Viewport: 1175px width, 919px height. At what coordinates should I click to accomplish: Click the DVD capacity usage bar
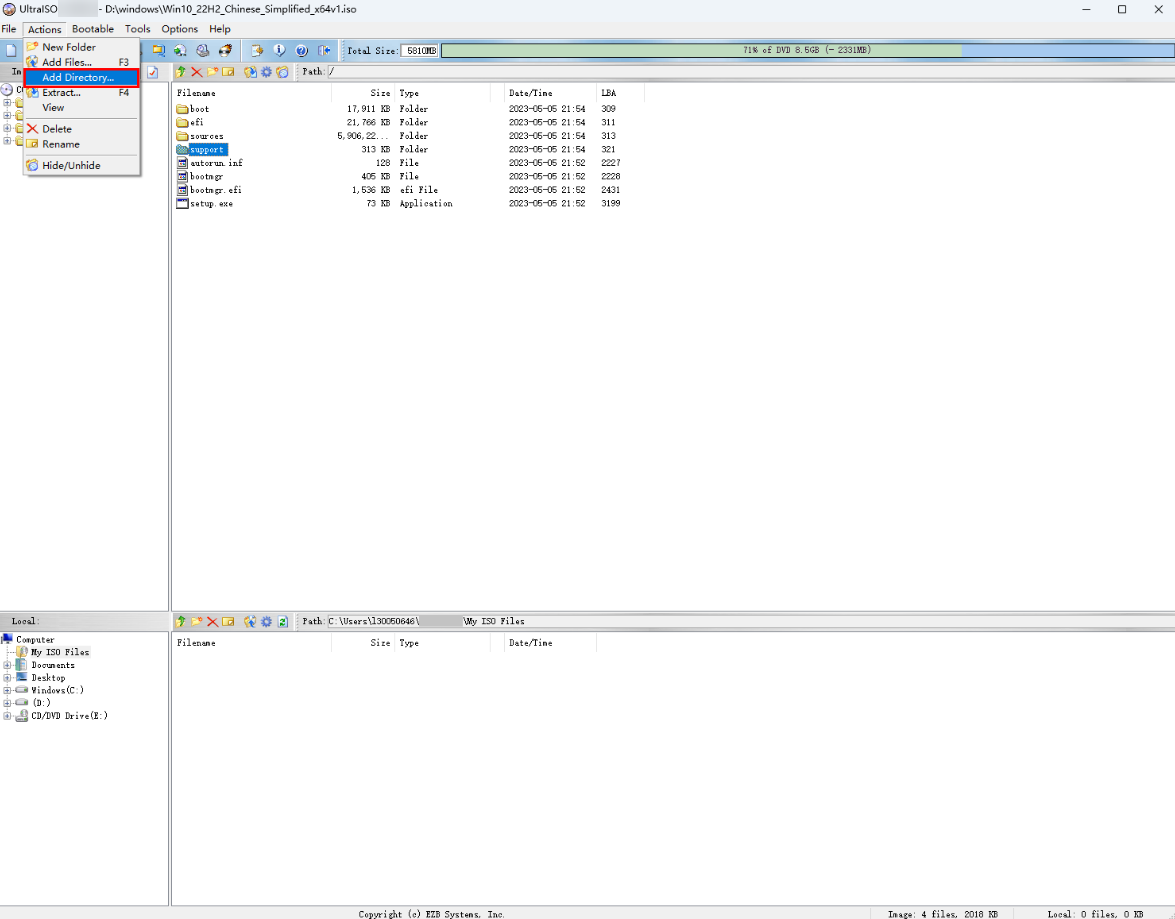pos(808,50)
